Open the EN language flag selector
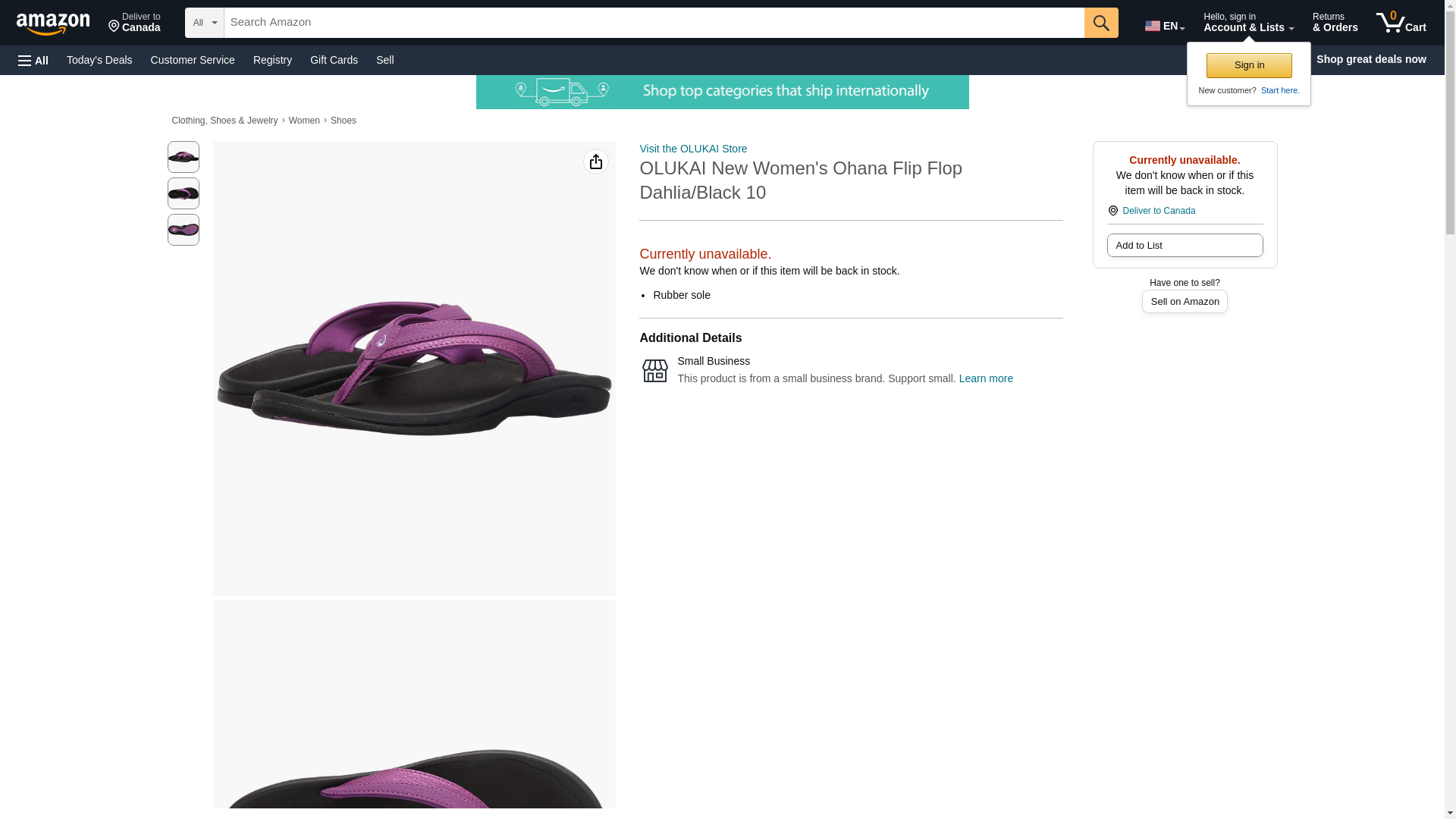Viewport: 1456px width, 819px height. pyautogui.click(x=1164, y=26)
